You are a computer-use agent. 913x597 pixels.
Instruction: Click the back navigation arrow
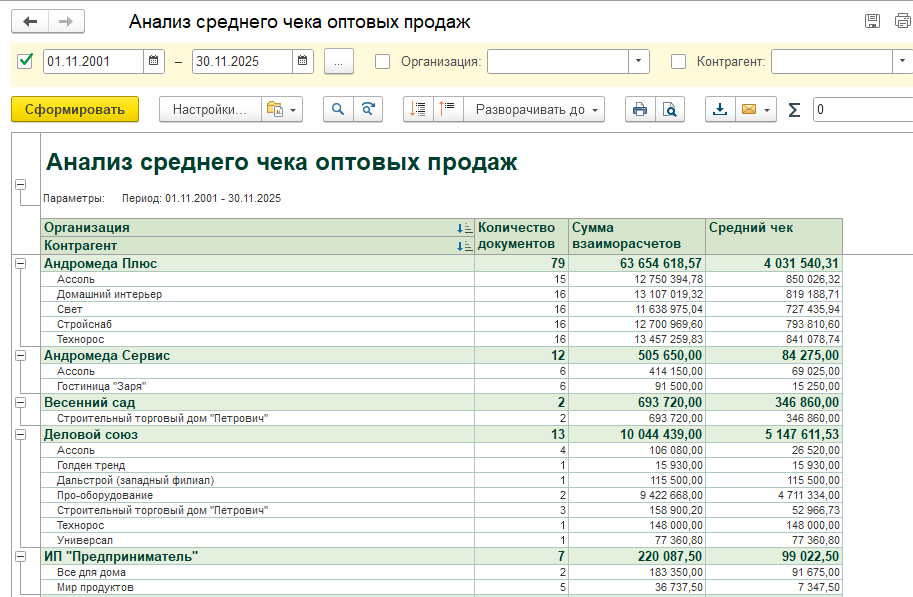pos(30,22)
